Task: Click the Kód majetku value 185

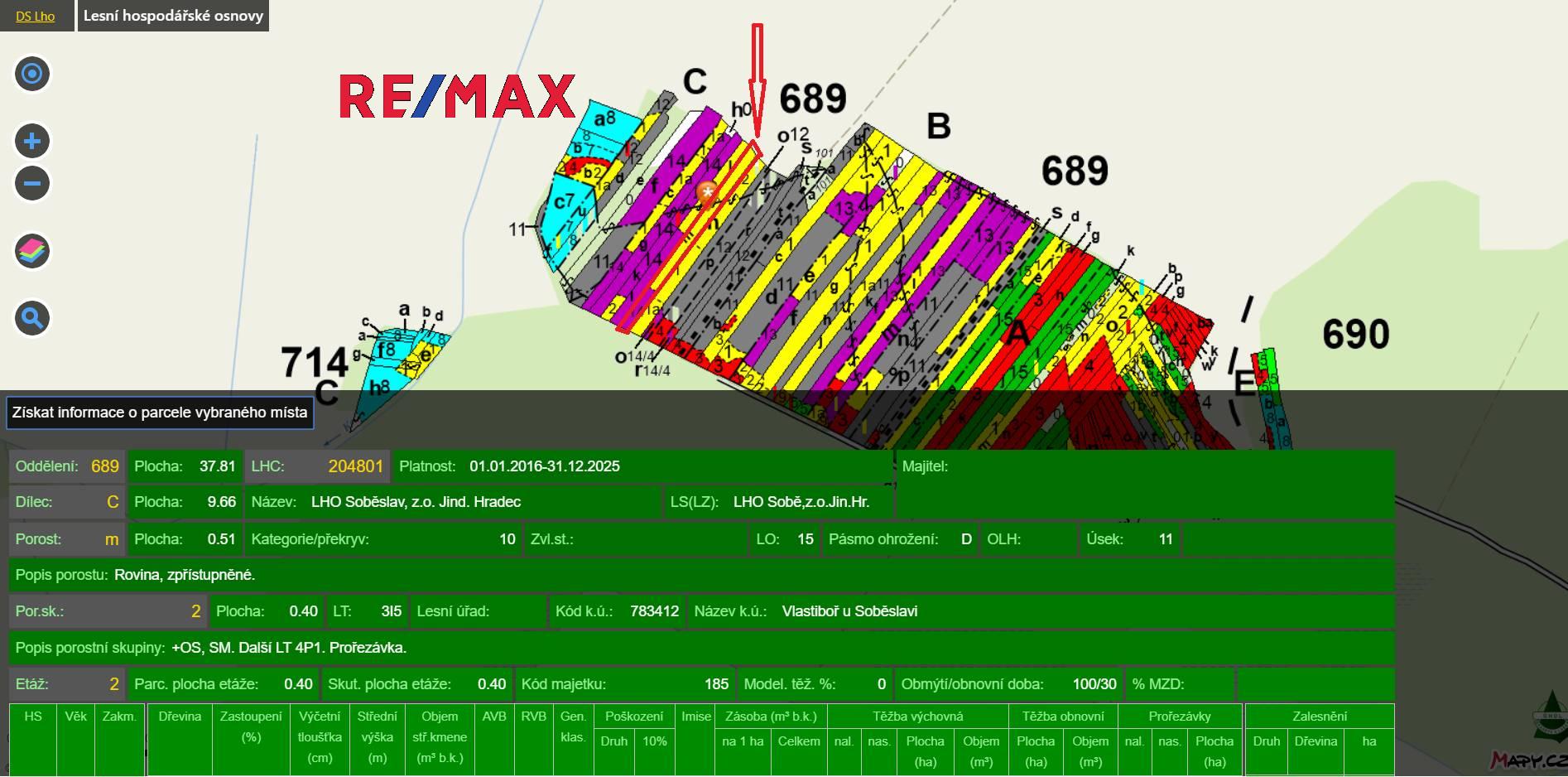Action: point(716,684)
